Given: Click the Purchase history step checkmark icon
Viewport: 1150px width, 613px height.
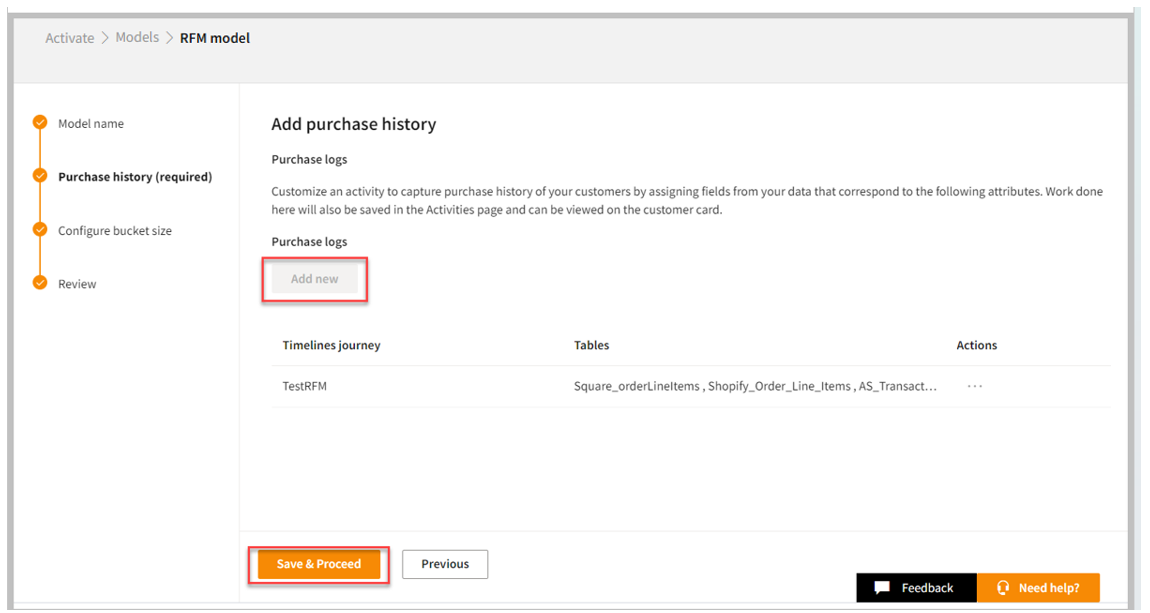Looking at the screenshot, I should 40,176.
